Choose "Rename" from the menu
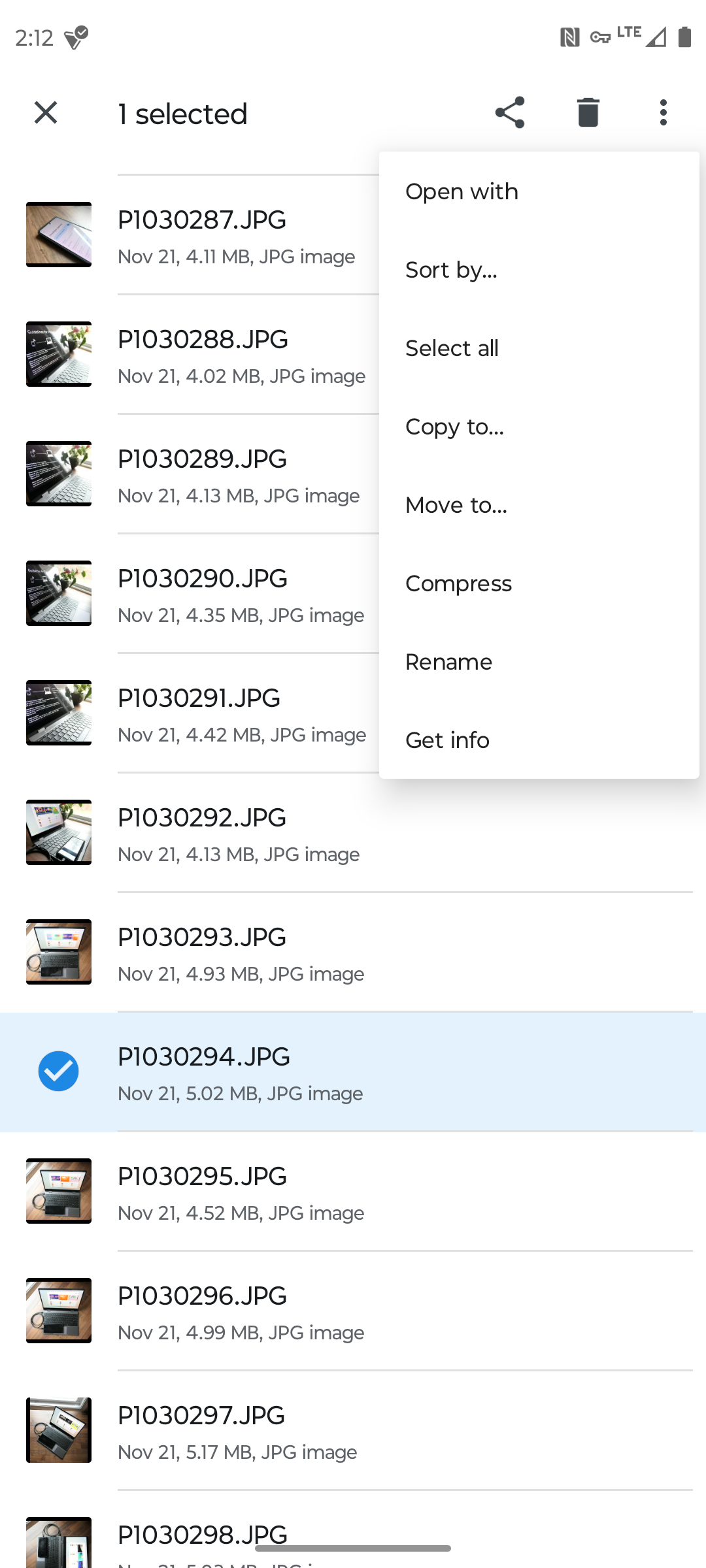Screen dimensions: 706x1568 tap(448, 662)
